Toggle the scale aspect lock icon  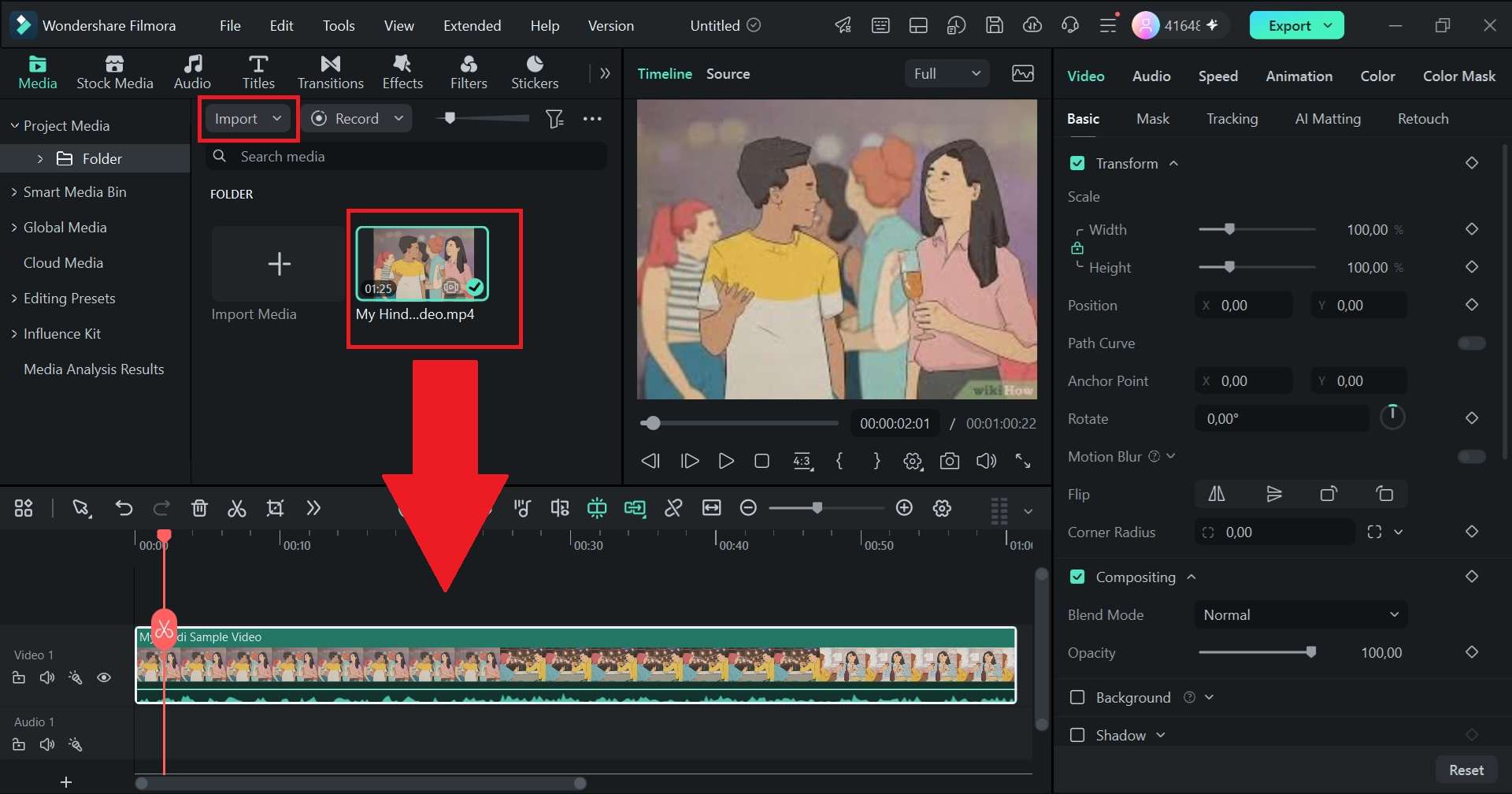pos(1077,248)
